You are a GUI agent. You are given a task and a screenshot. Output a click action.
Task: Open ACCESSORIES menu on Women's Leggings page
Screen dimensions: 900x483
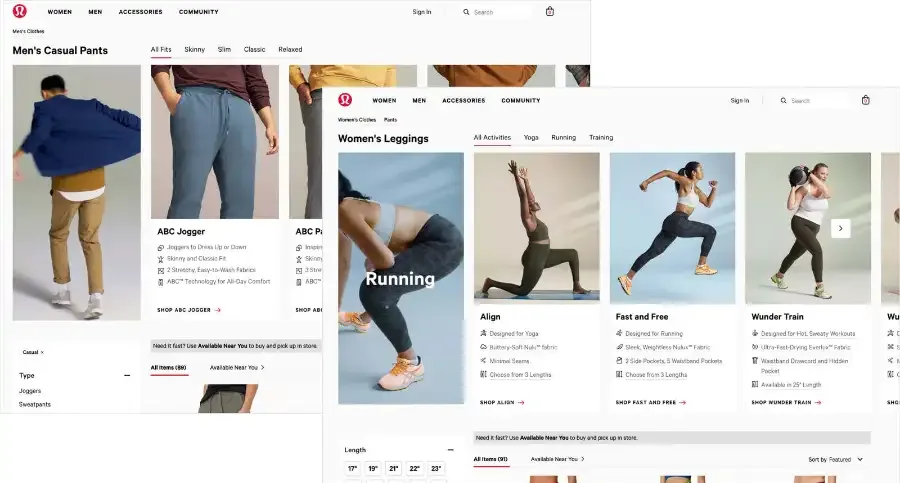click(x=464, y=101)
